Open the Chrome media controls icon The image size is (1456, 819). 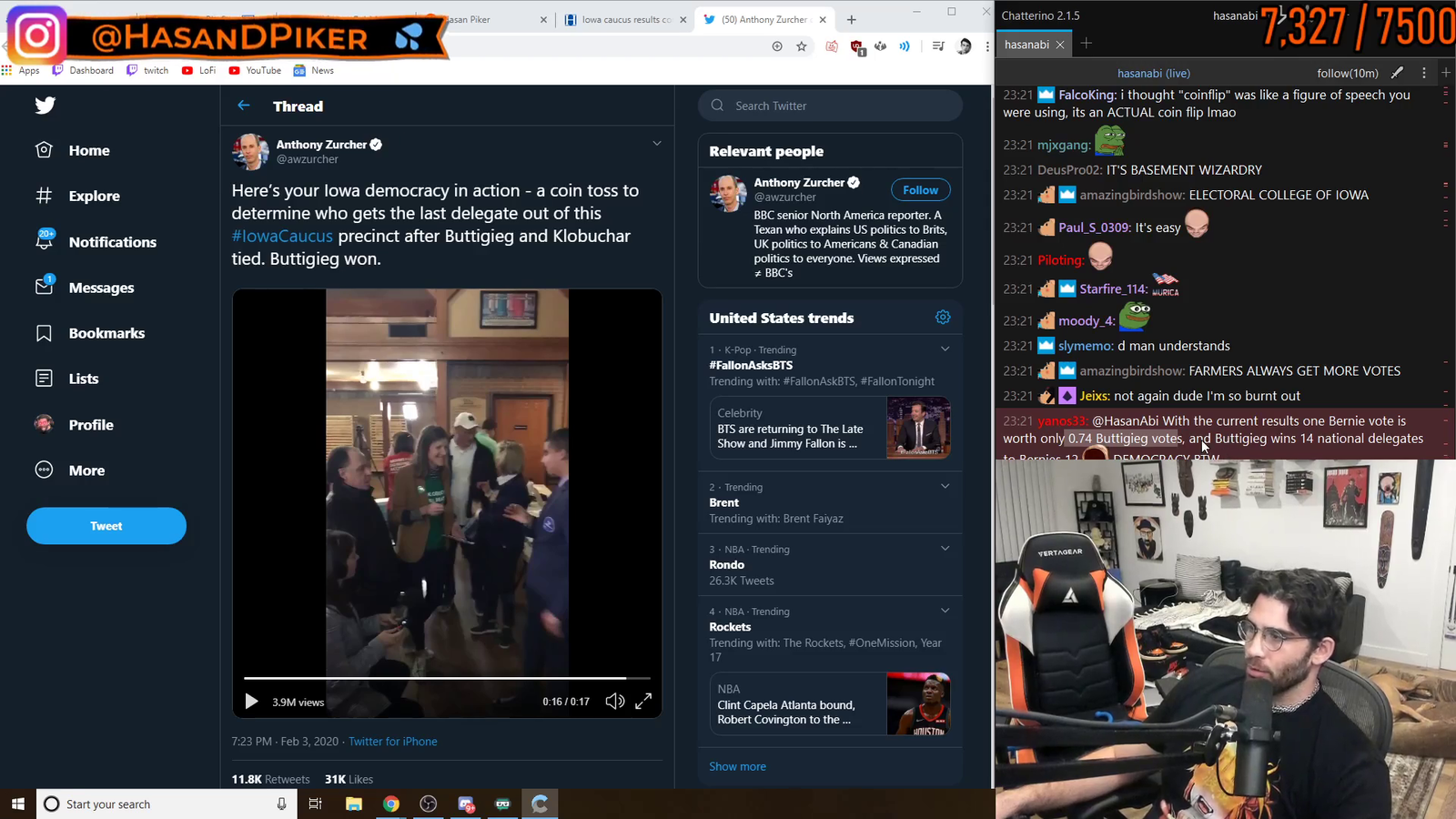pyautogui.click(x=938, y=46)
